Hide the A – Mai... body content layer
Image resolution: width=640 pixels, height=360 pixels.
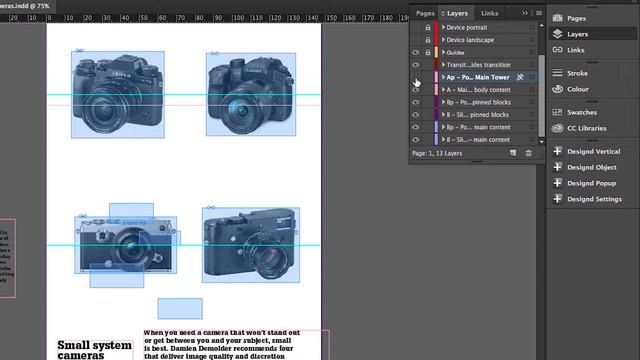click(416, 90)
